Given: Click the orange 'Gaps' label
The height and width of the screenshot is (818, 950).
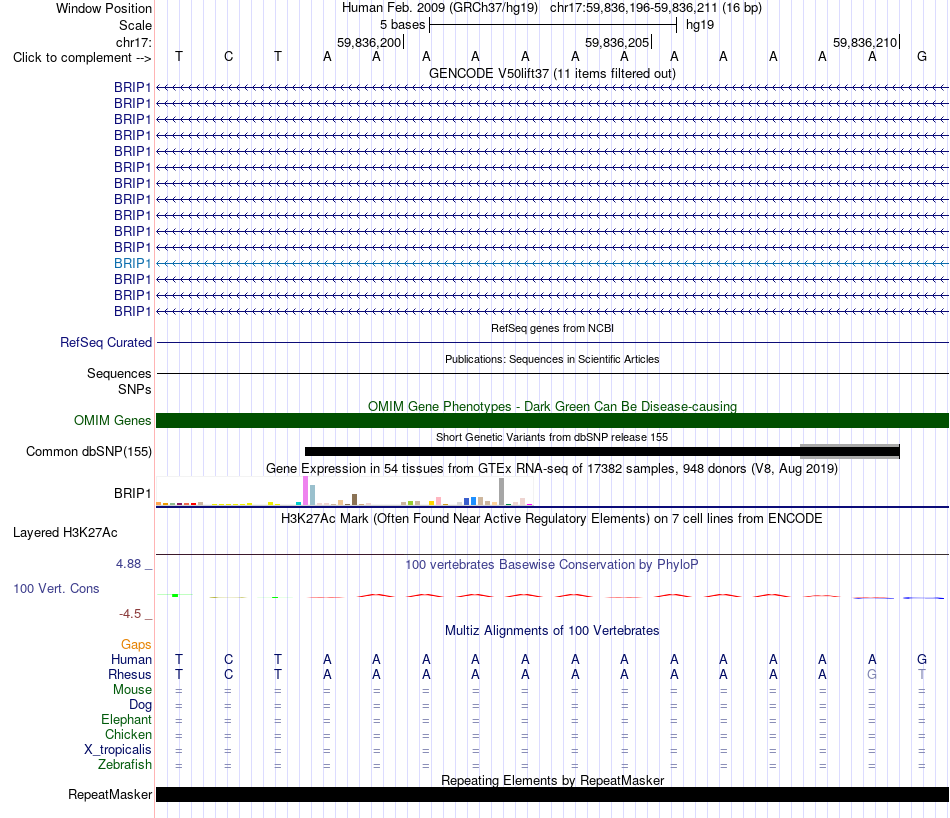Looking at the screenshot, I should (136, 644).
